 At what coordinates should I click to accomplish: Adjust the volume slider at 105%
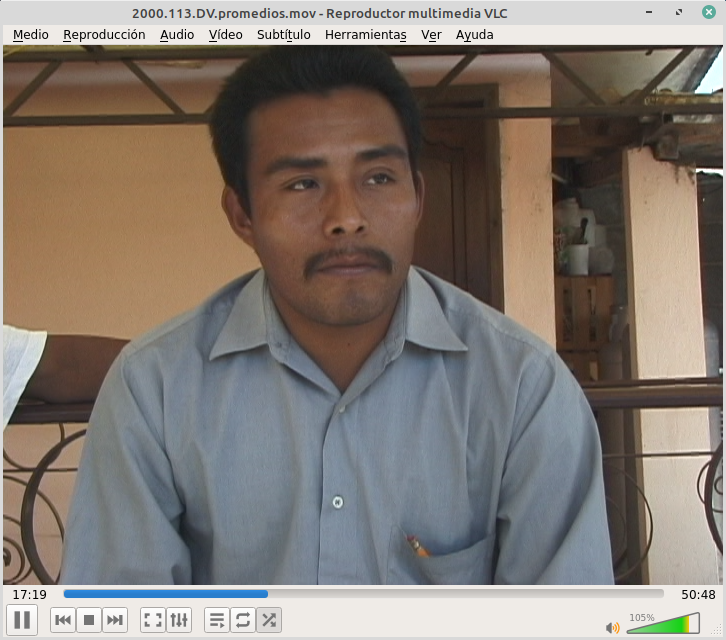663,623
